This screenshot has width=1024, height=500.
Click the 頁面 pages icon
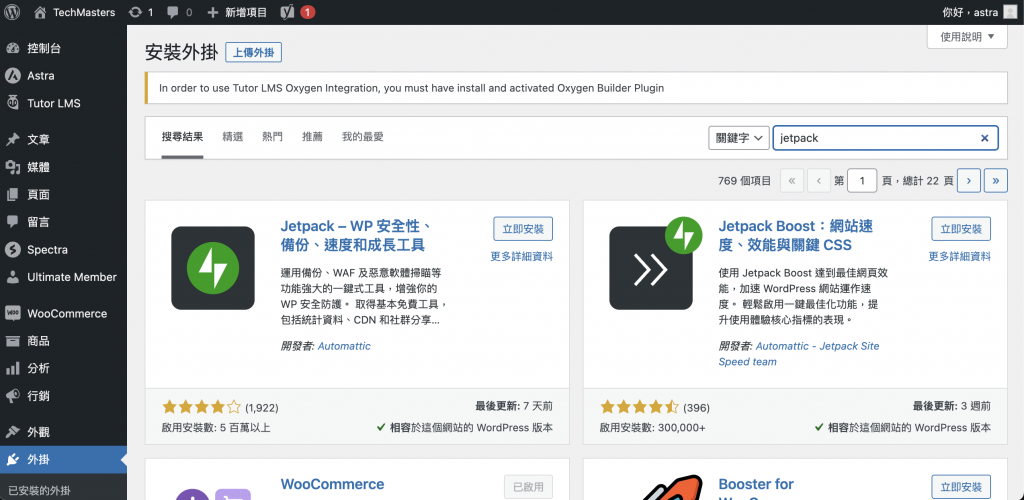pyautogui.click(x=12, y=195)
